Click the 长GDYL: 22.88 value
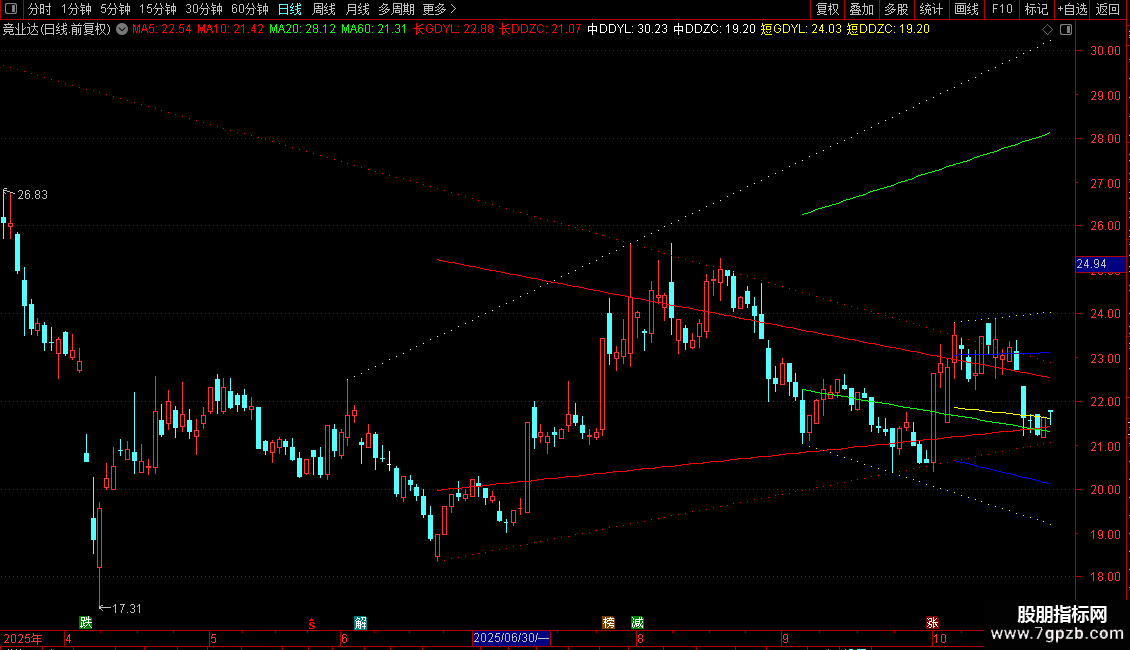Screen dimensions: 1130x650 (x=453, y=30)
